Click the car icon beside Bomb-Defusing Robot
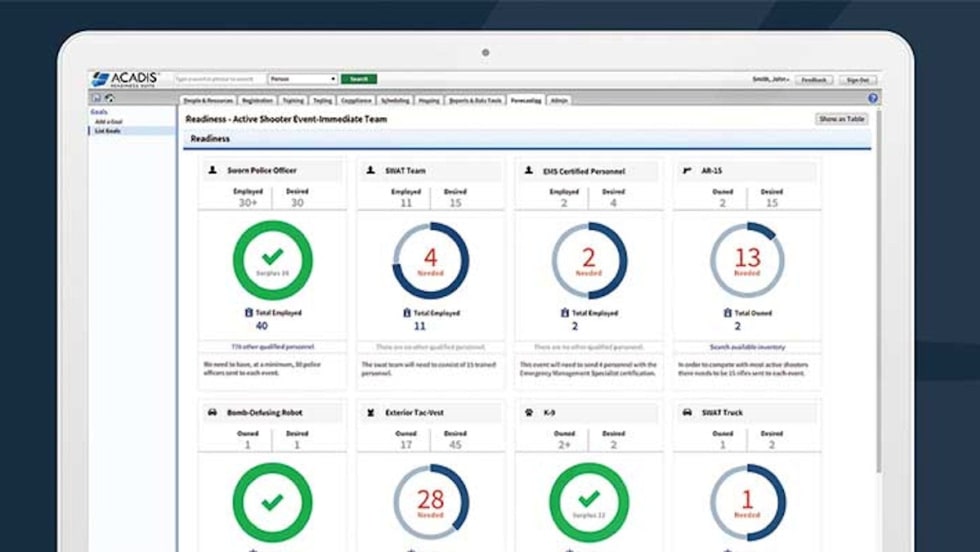Screen dimensions: 980x552 coord(213,412)
